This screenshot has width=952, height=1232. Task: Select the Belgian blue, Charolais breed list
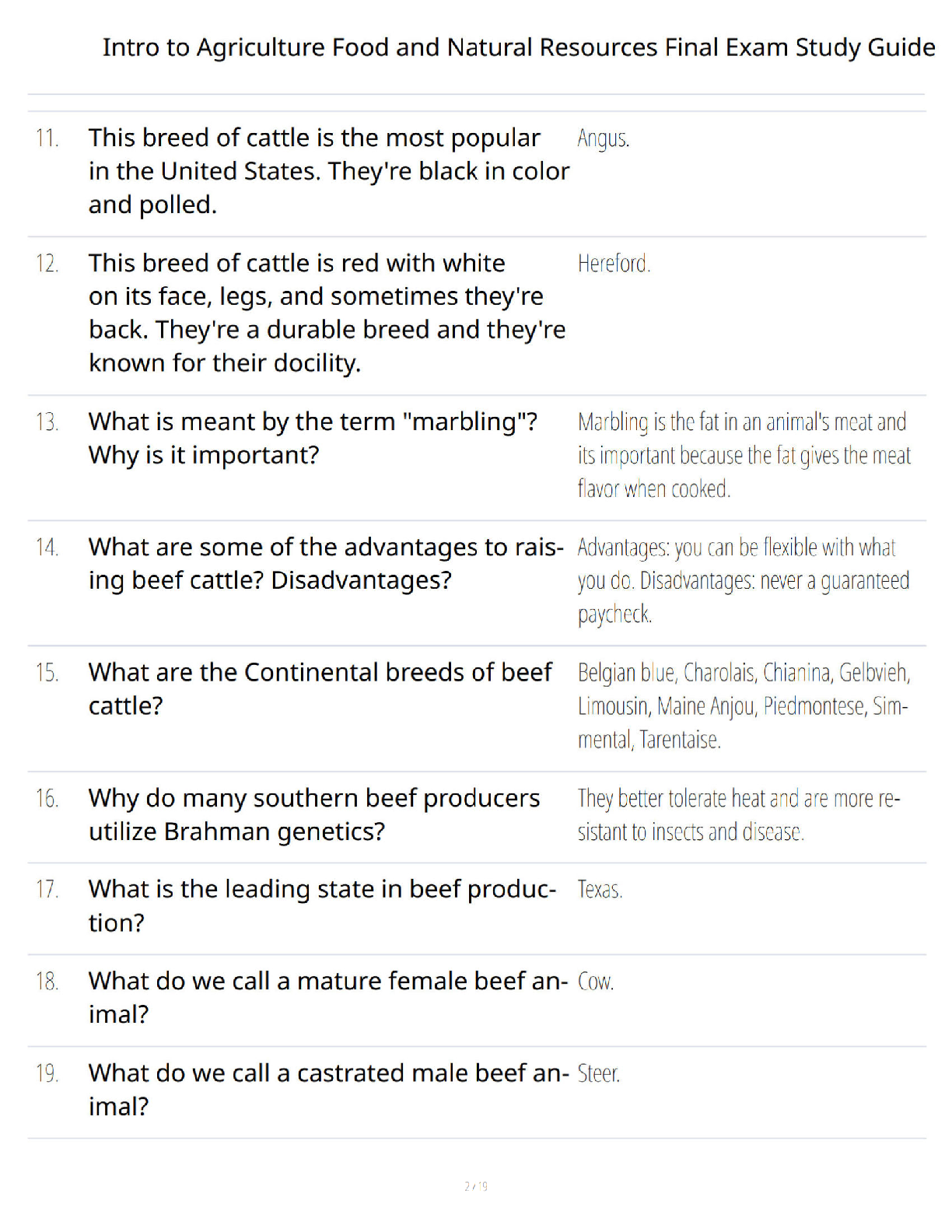(744, 706)
